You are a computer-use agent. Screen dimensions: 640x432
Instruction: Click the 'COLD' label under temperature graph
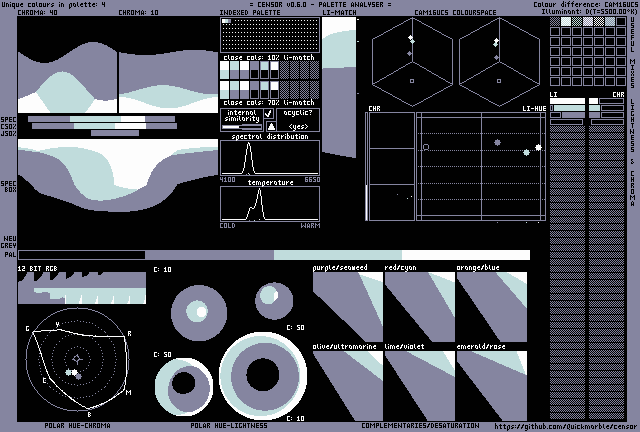click(227, 225)
